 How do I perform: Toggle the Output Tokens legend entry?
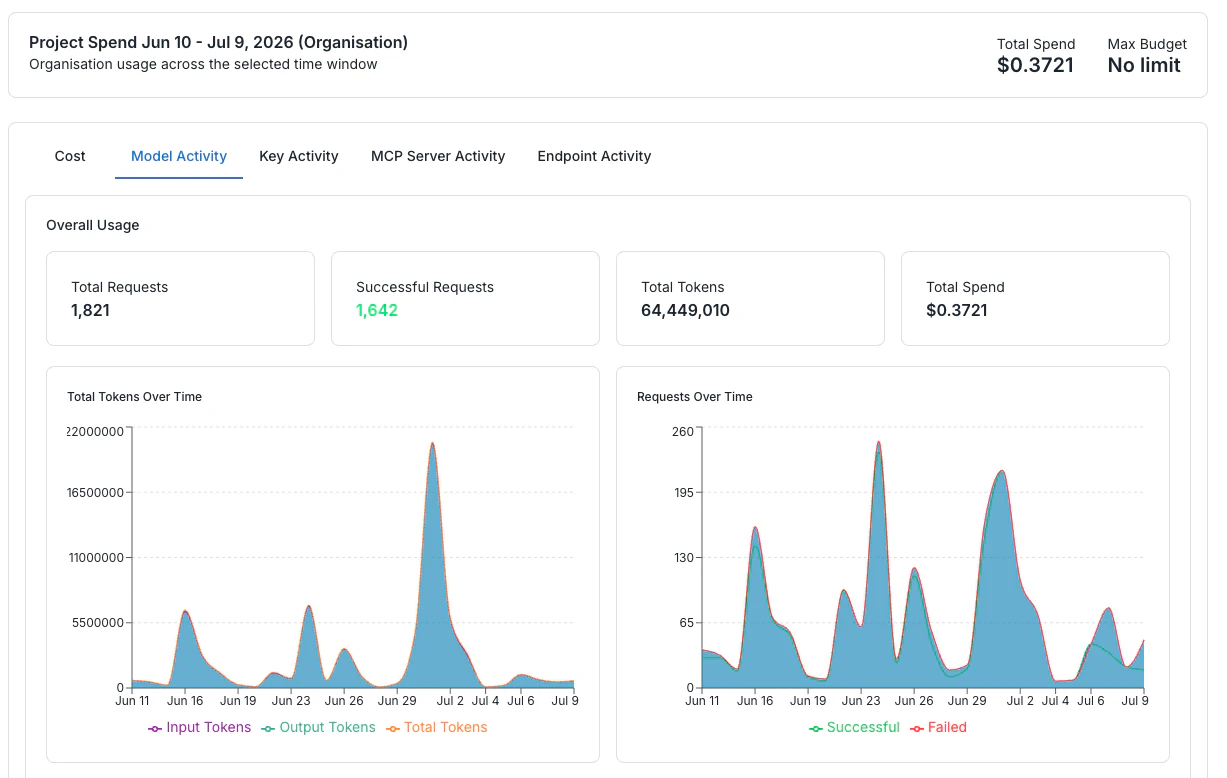[318, 727]
